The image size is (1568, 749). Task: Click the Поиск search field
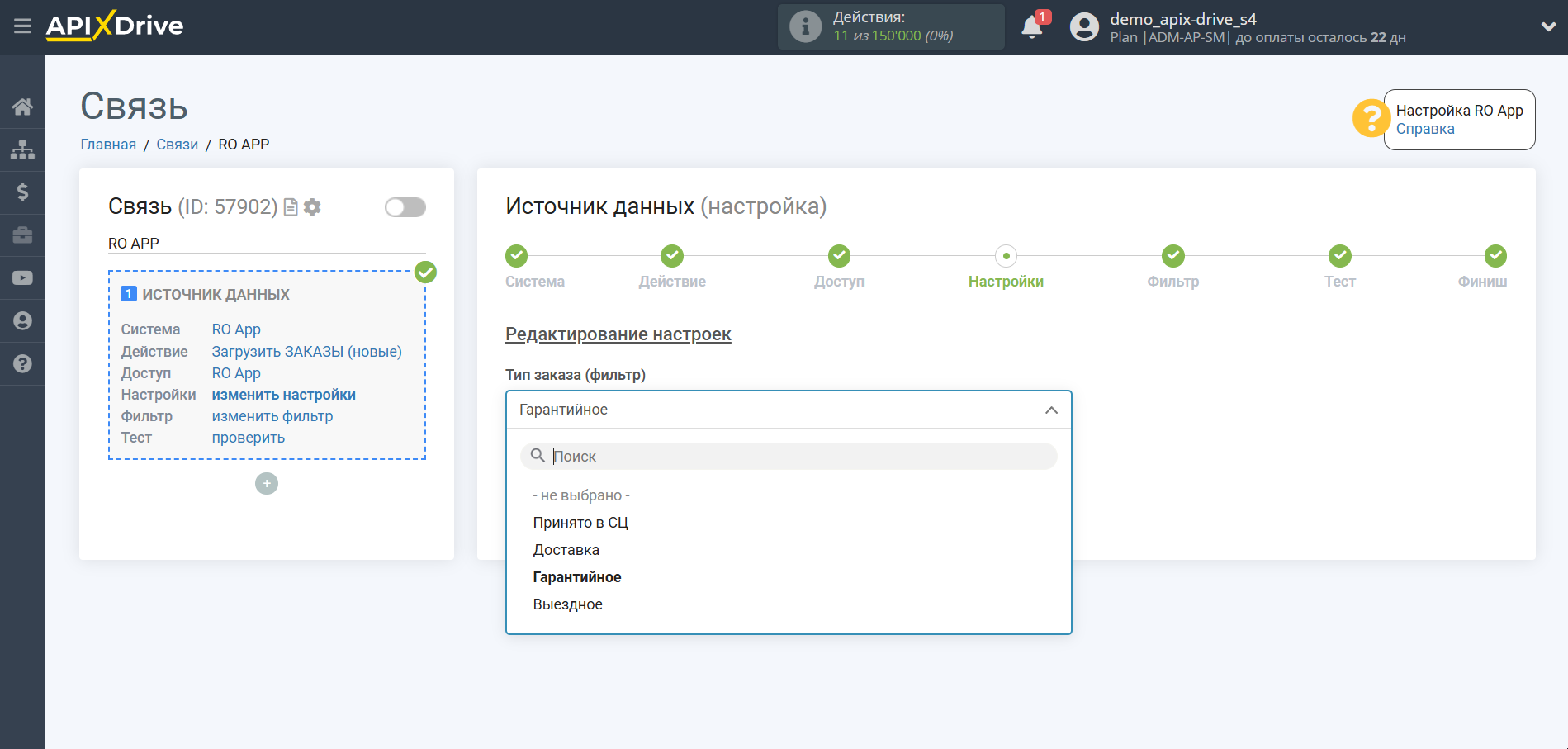(x=793, y=457)
